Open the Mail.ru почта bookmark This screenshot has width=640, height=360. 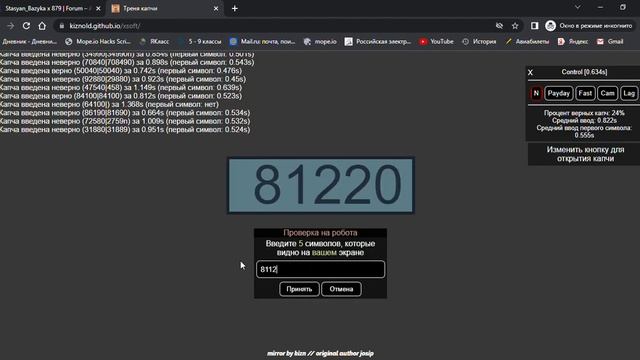pyautogui.click(x=262, y=42)
